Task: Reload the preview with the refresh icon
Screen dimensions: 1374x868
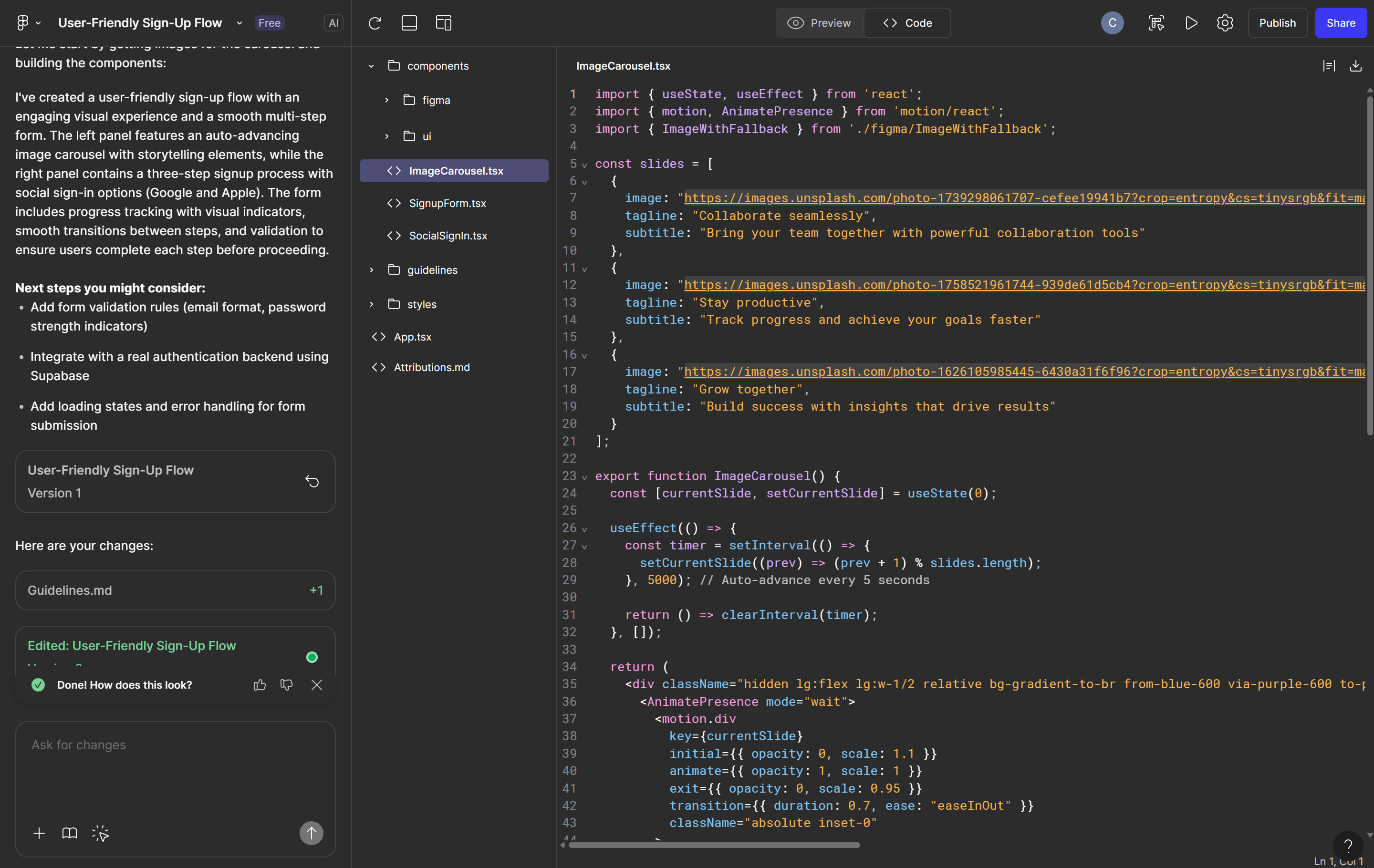Action: [x=375, y=23]
